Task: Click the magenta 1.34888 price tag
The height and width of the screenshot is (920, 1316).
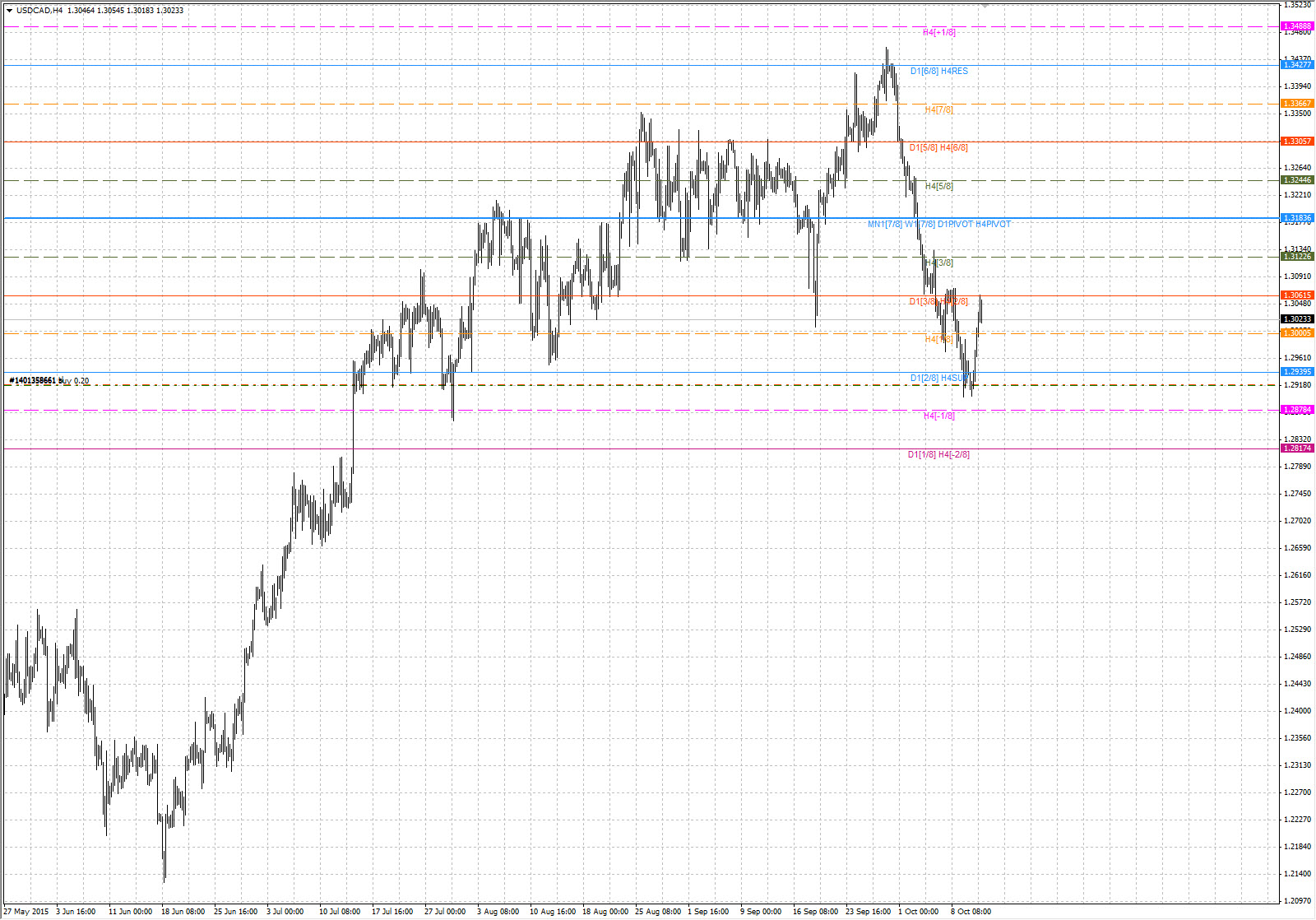Action: pos(1297,26)
